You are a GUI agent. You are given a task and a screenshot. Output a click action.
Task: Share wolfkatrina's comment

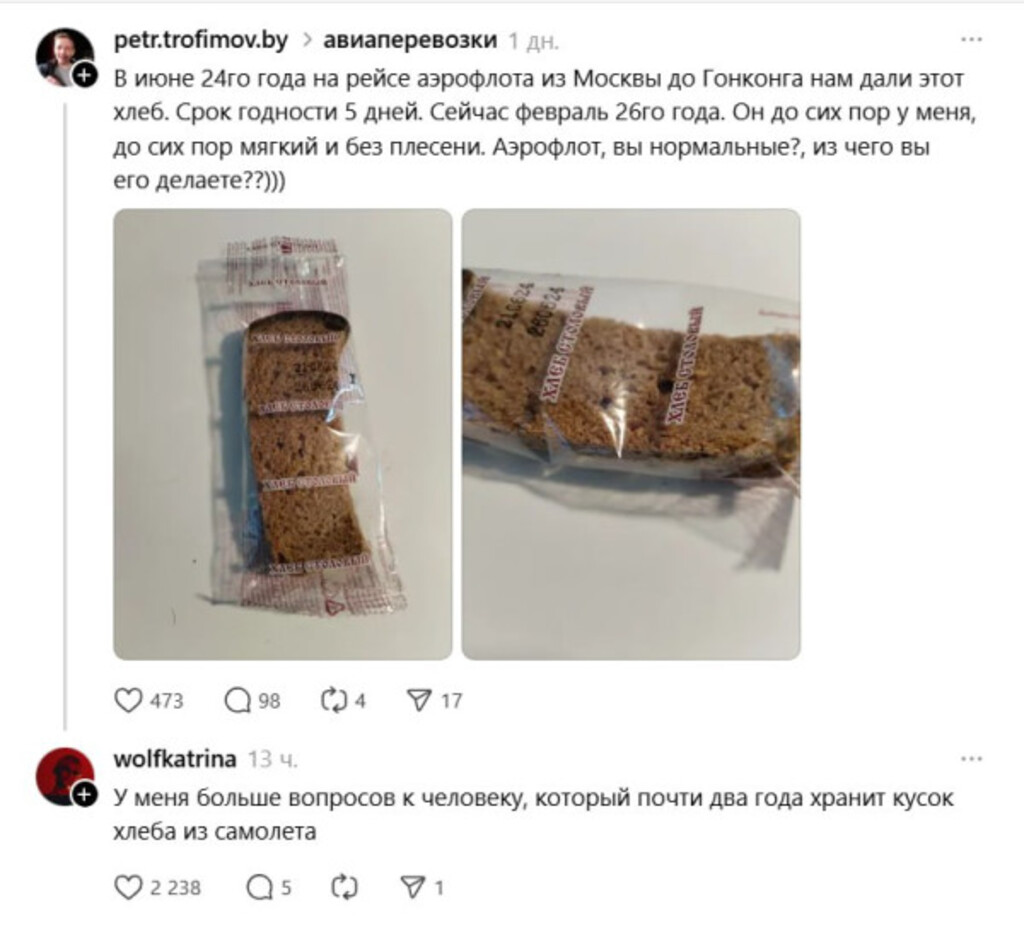(x=413, y=887)
